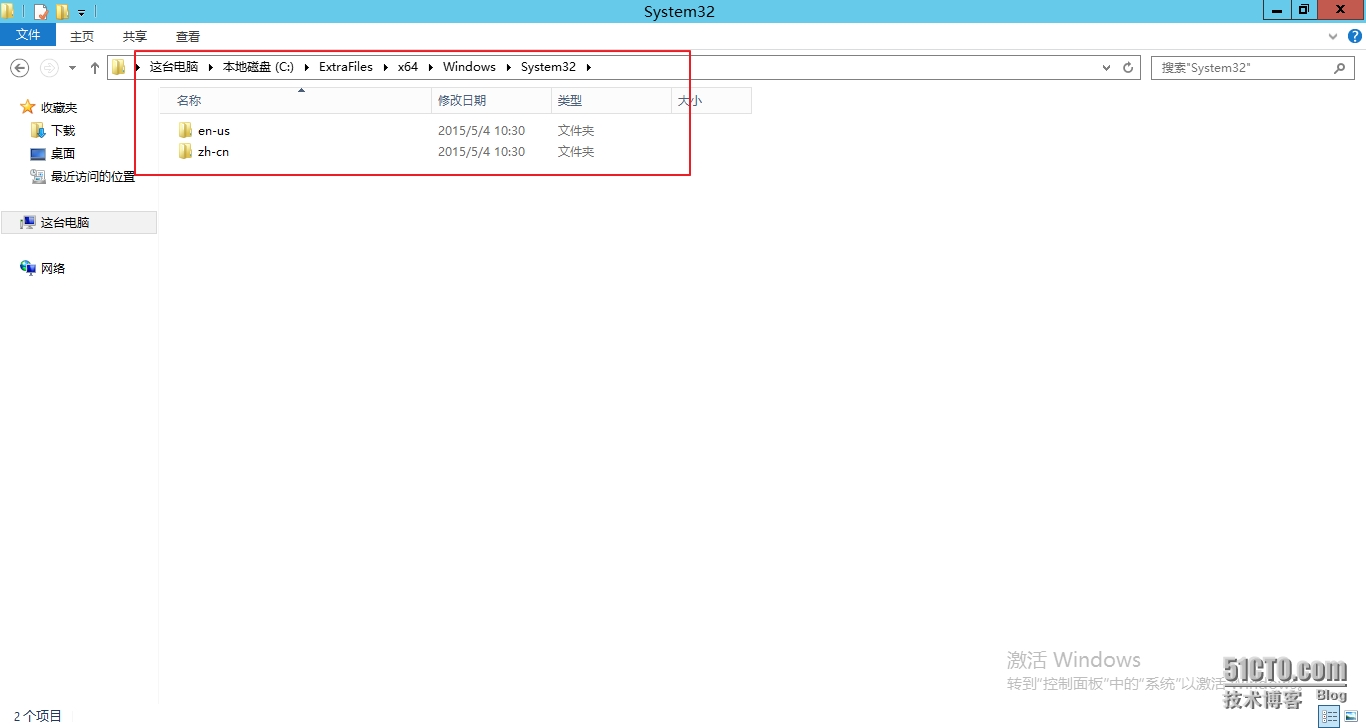
Task: Expand the arrow after ExtraFiles breadcrumb
Action: coord(386,67)
